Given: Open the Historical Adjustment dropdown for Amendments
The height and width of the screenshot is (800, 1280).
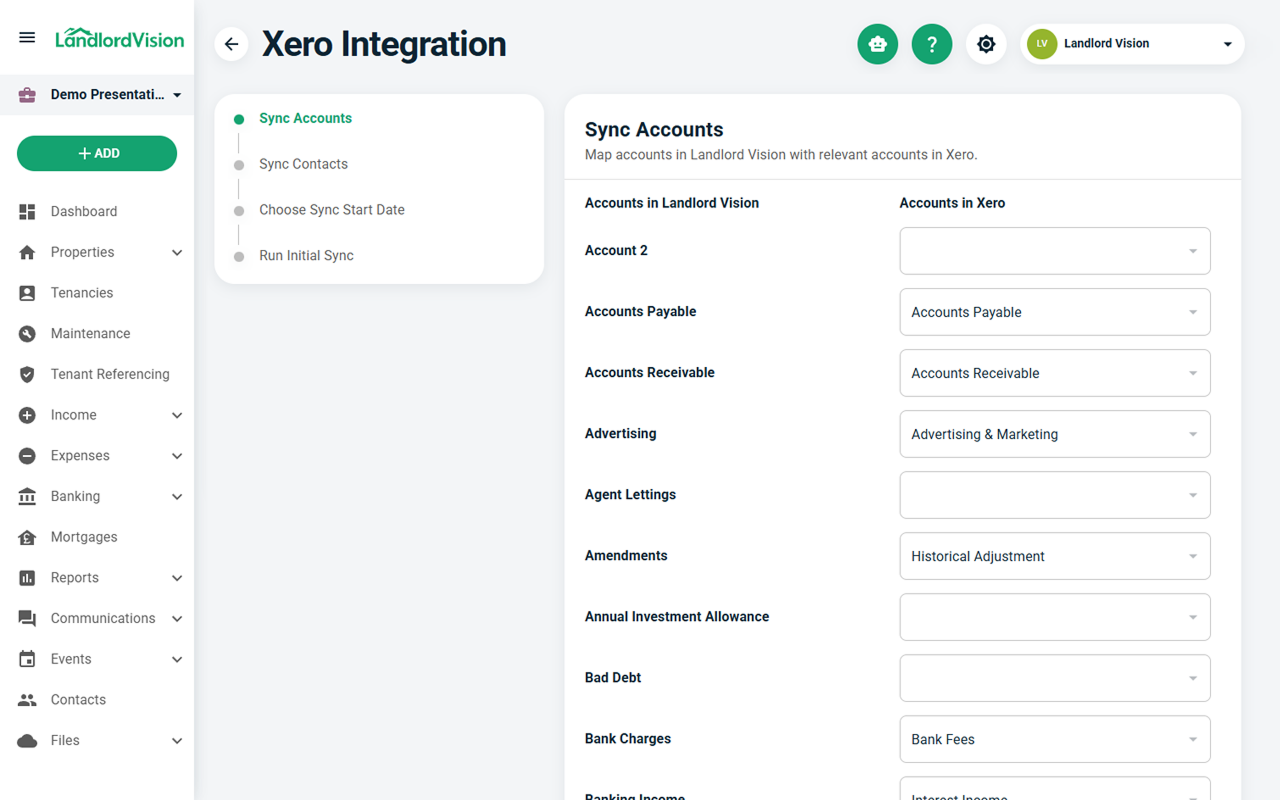Looking at the screenshot, I should [x=1055, y=556].
